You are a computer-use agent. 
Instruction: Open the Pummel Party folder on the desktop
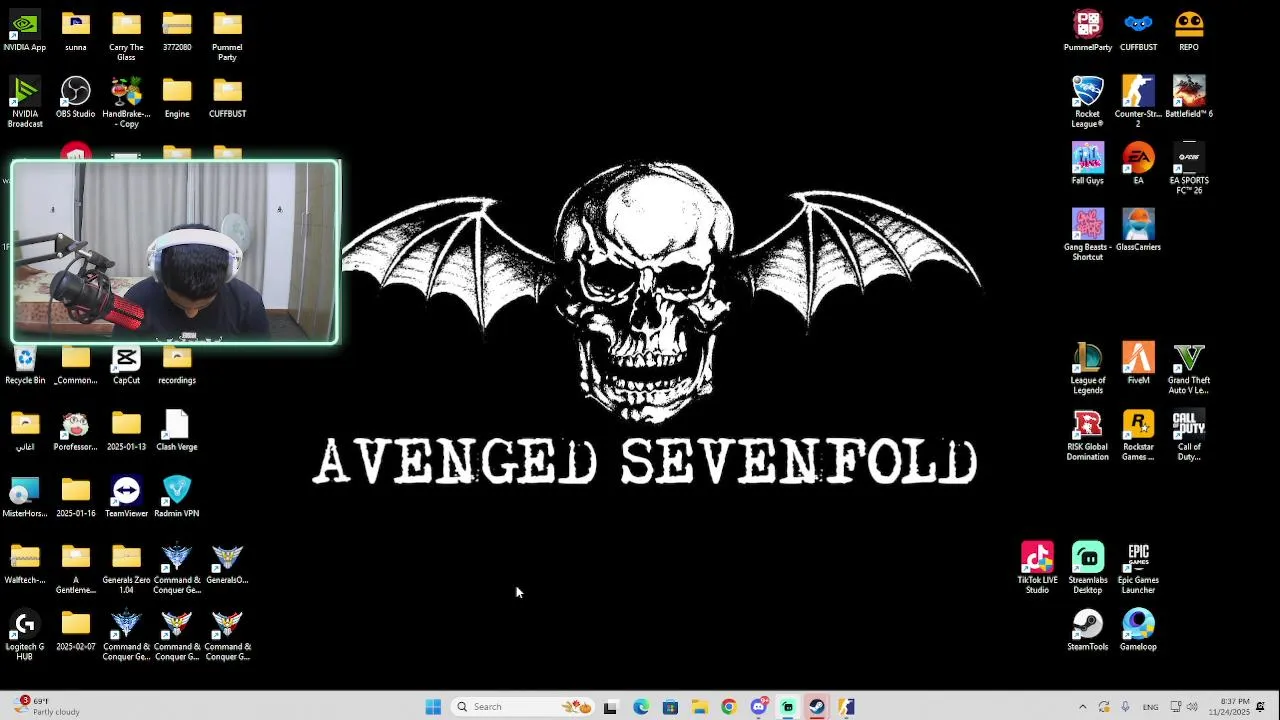227,36
